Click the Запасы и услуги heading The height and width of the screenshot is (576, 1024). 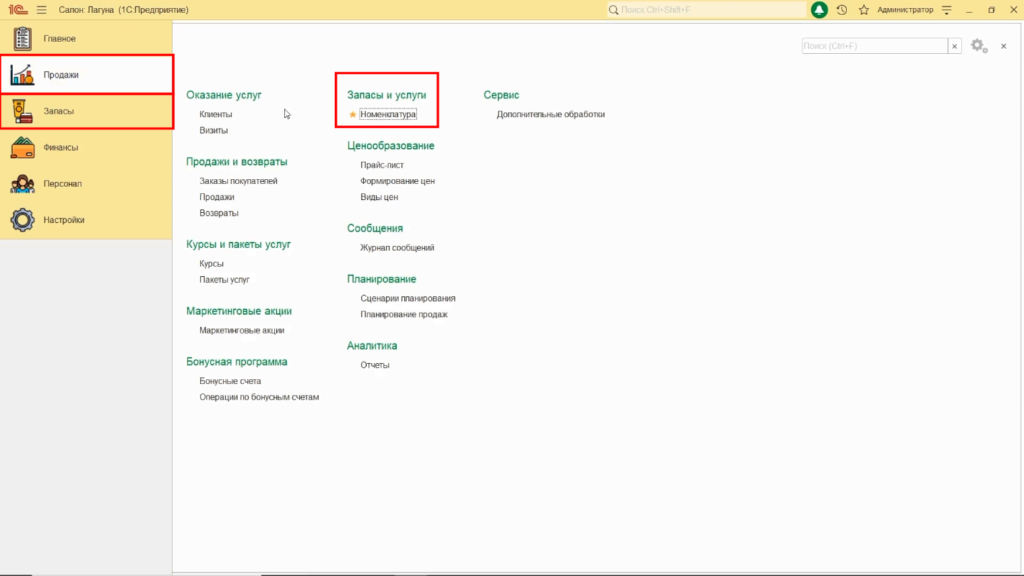pos(387,95)
